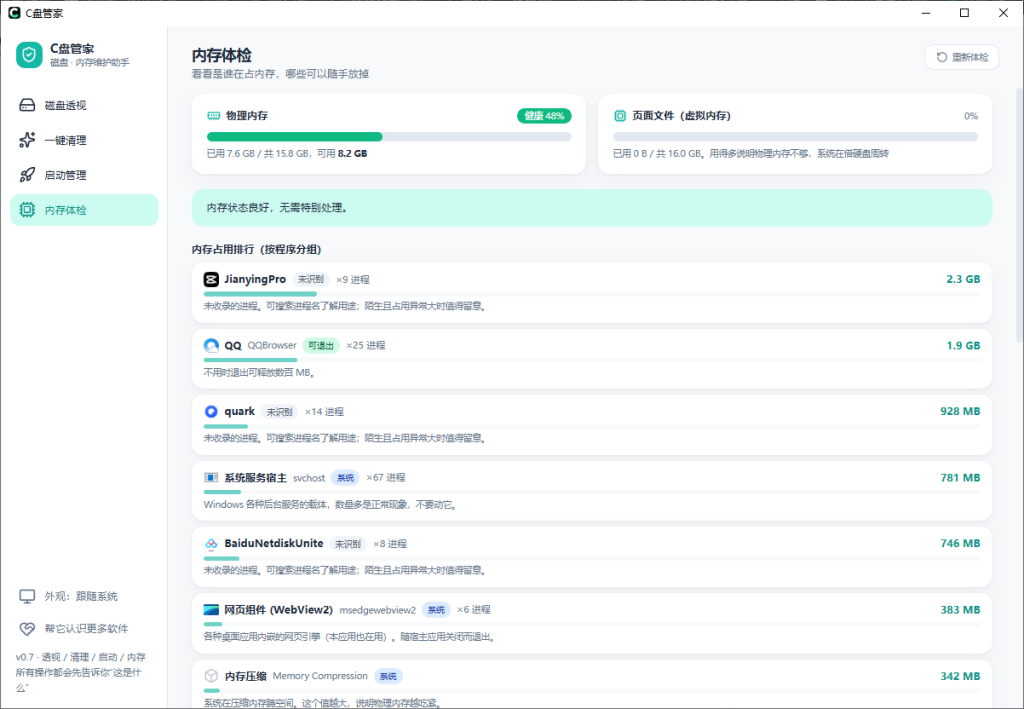Close the C盘管家 window
Screen dimensions: 1024x709
tap(1003, 13)
